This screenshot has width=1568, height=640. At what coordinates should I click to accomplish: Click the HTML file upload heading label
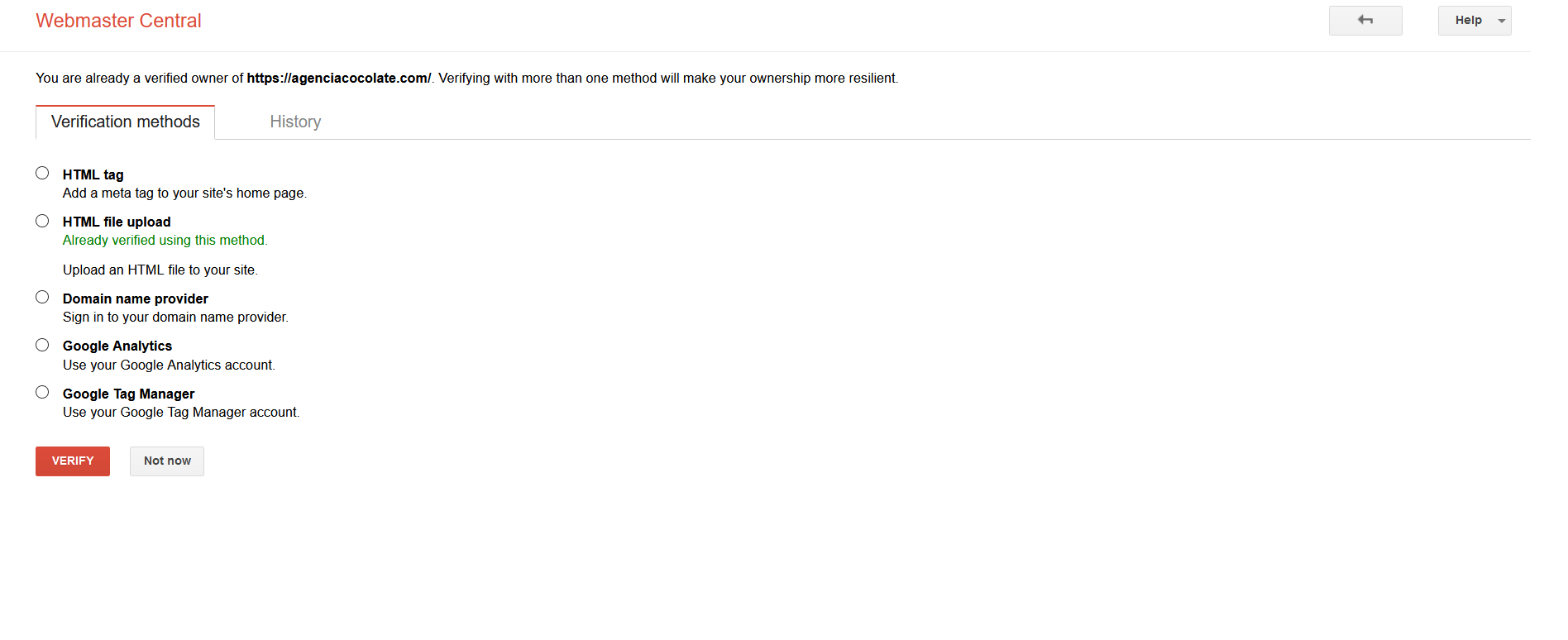coord(117,222)
